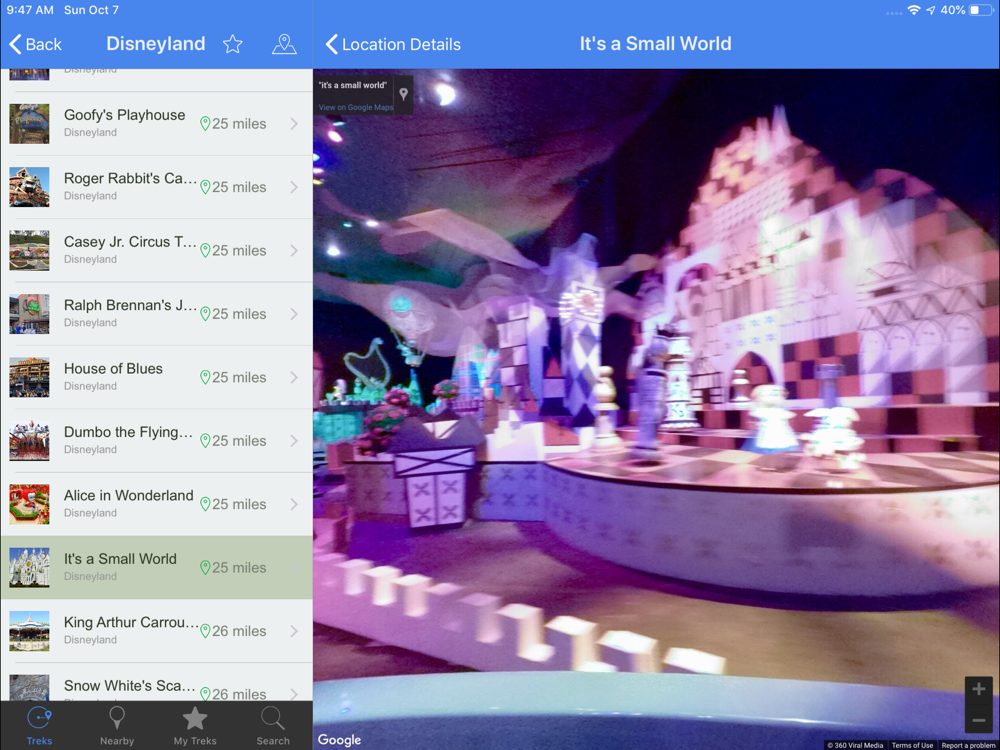Select House of Blues list title

pyautogui.click(x=113, y=369)
